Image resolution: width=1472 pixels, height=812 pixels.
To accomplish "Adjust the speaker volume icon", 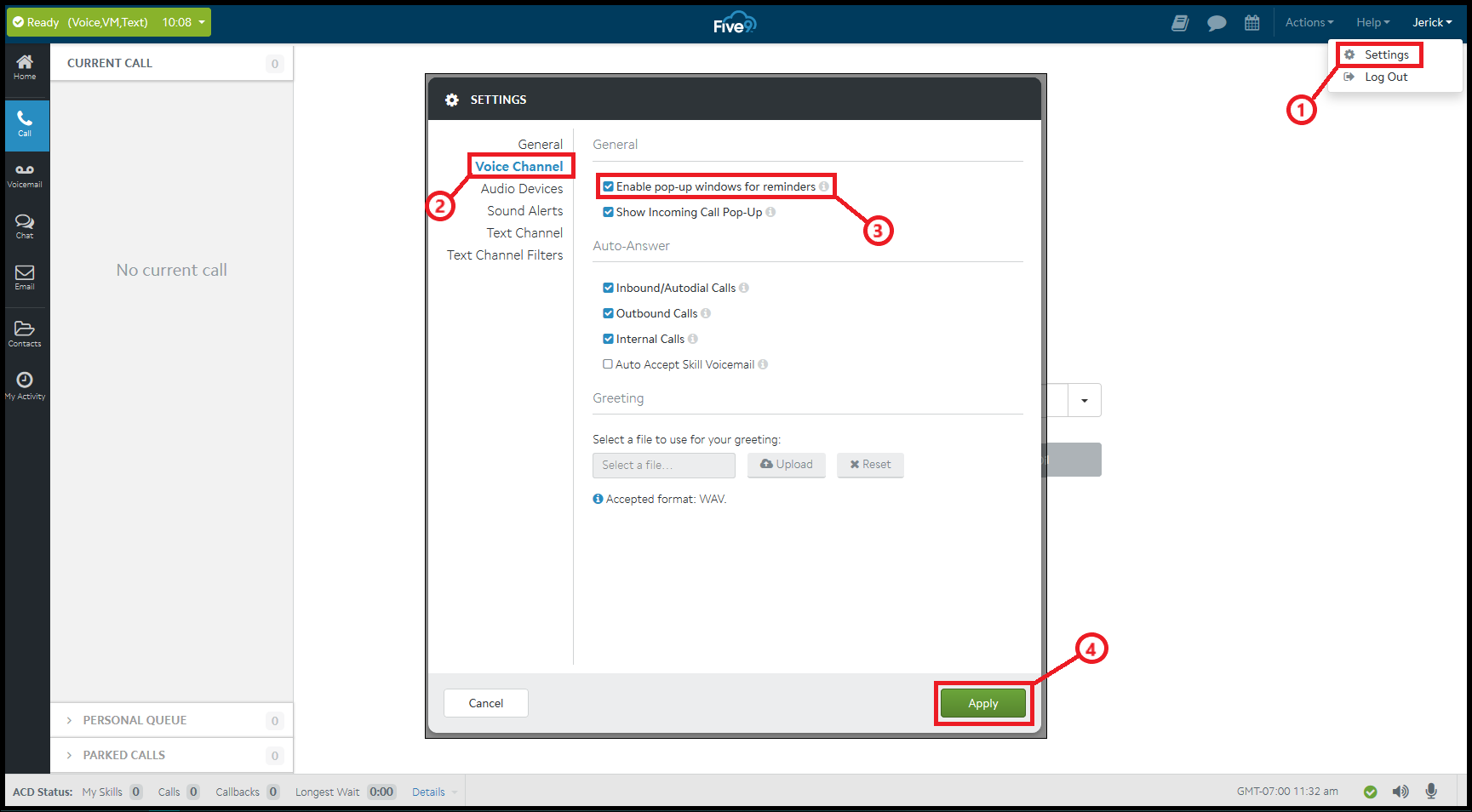I will coord(1400,791).
